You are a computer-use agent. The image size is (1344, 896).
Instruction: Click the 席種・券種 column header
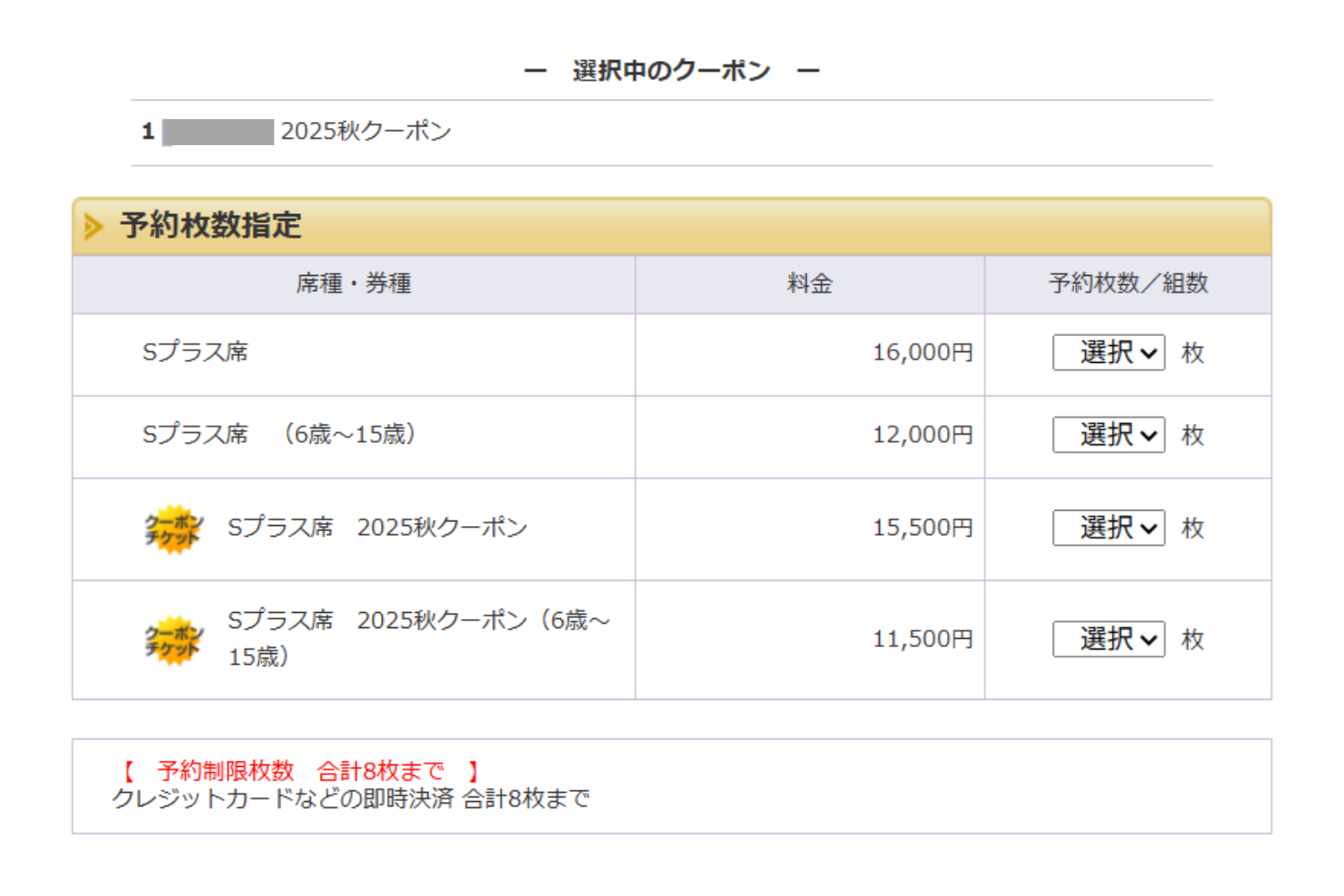[353, 284]
